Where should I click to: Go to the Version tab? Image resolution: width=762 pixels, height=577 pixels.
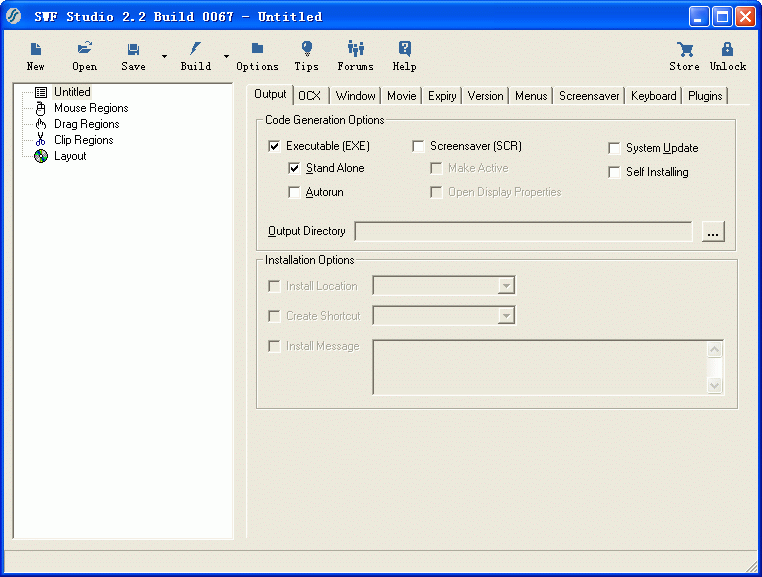485,96
